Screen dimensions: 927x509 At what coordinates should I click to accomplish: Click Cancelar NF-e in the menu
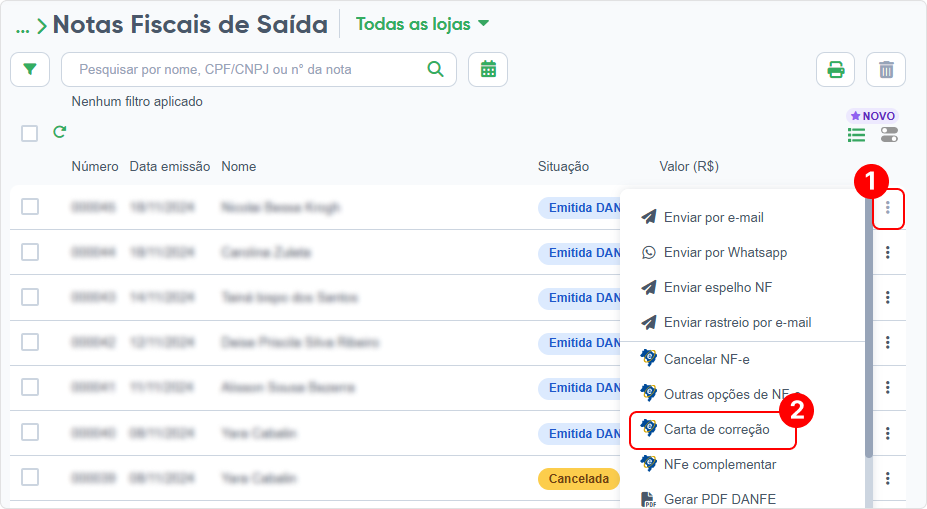click(x=706, y=359)
